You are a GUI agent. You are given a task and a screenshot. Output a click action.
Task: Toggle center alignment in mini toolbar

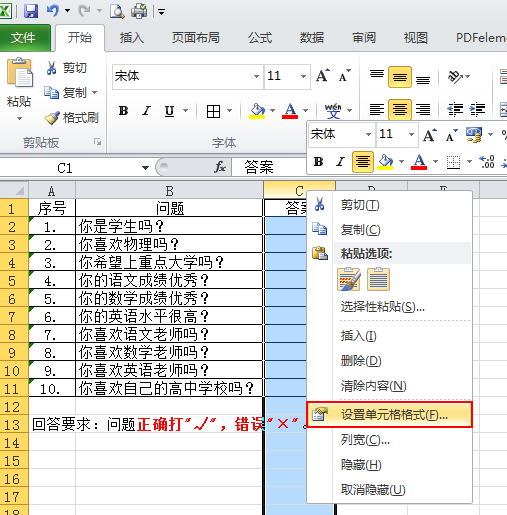[x=363, y=162]
